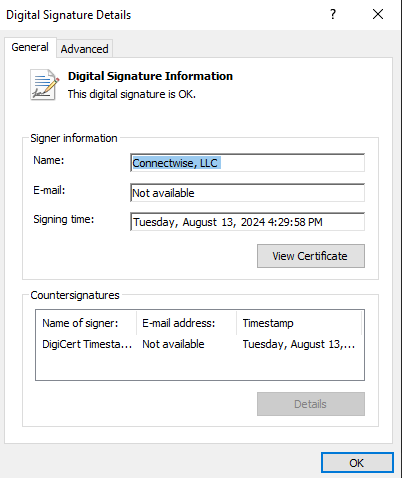402x478 pixels.
Task: Close the Digital Signature Details dialog
Action: [x=378, y=14]
